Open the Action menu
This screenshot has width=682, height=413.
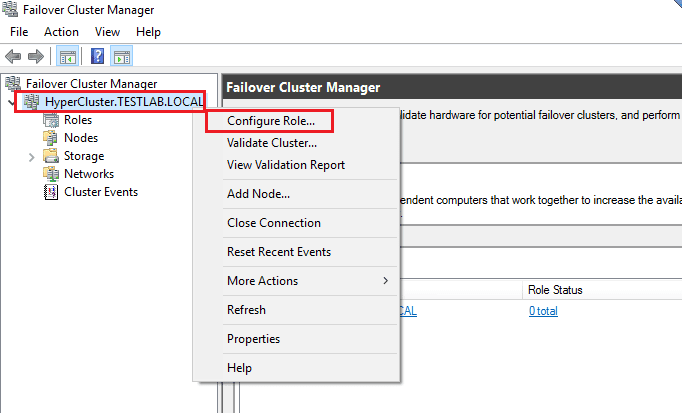tap(61, 32)
